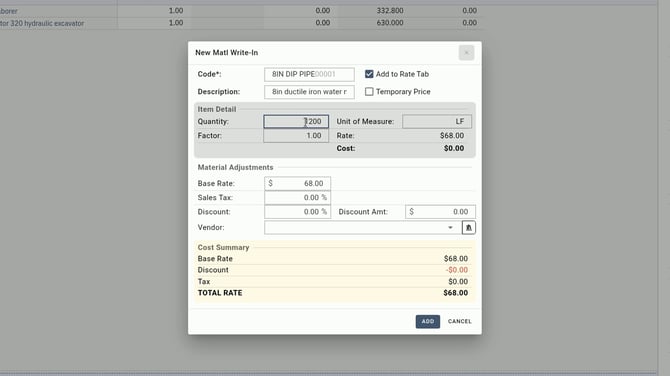Click the 332.800 cell in background table
670x376 pixels.
coord(390,11)
